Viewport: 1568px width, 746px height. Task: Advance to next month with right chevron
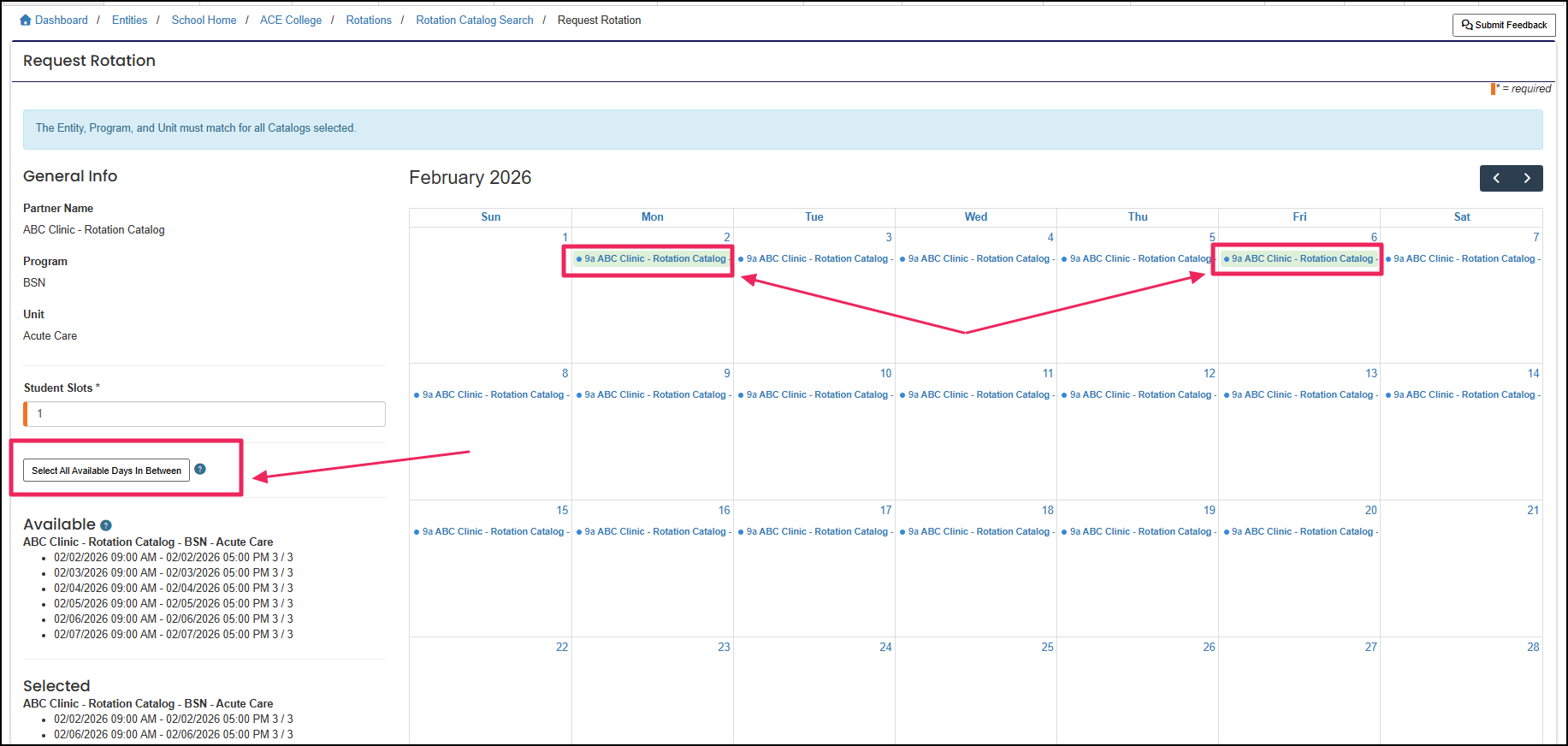click(x=1527, y=178)
